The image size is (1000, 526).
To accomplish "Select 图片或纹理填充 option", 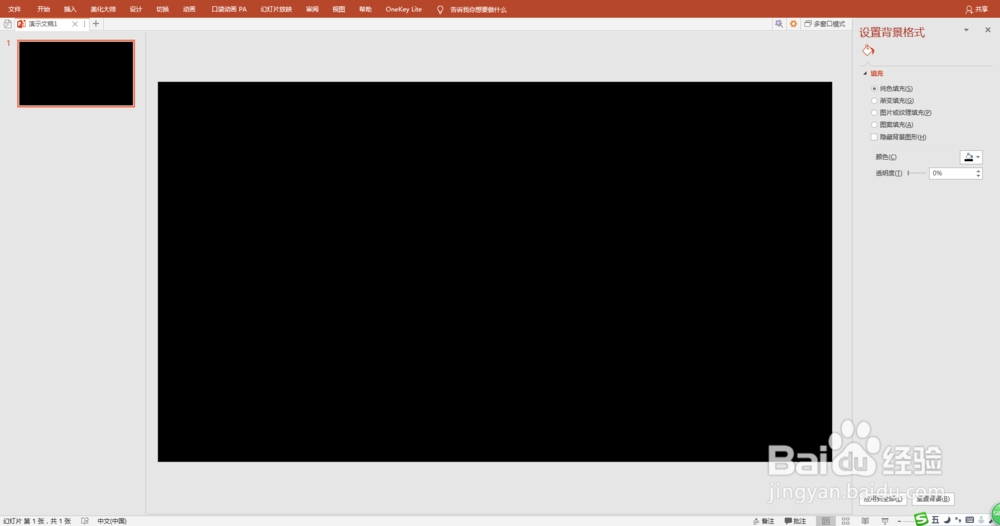I will click(901, 113).
